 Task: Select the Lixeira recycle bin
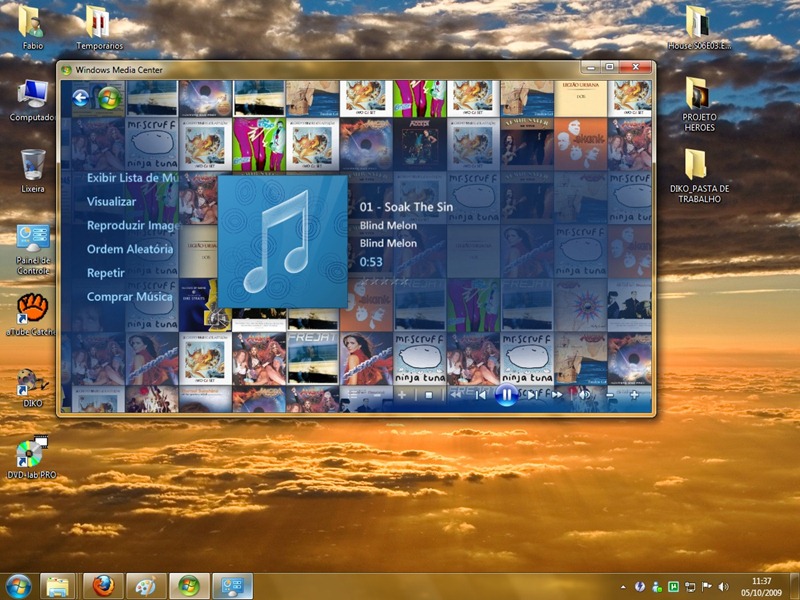pyautogui.click(x=33, y=171)
